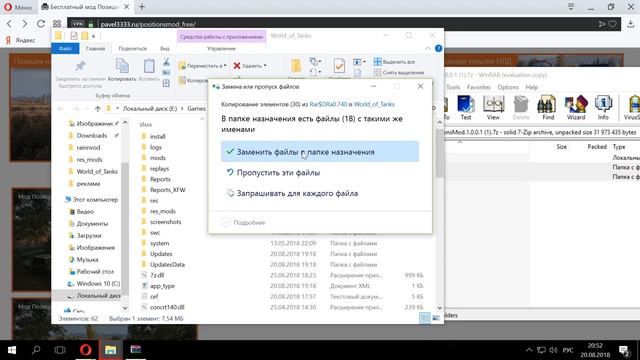
Task: Select 'mods' folder in file list
Action: coord(158,158)
